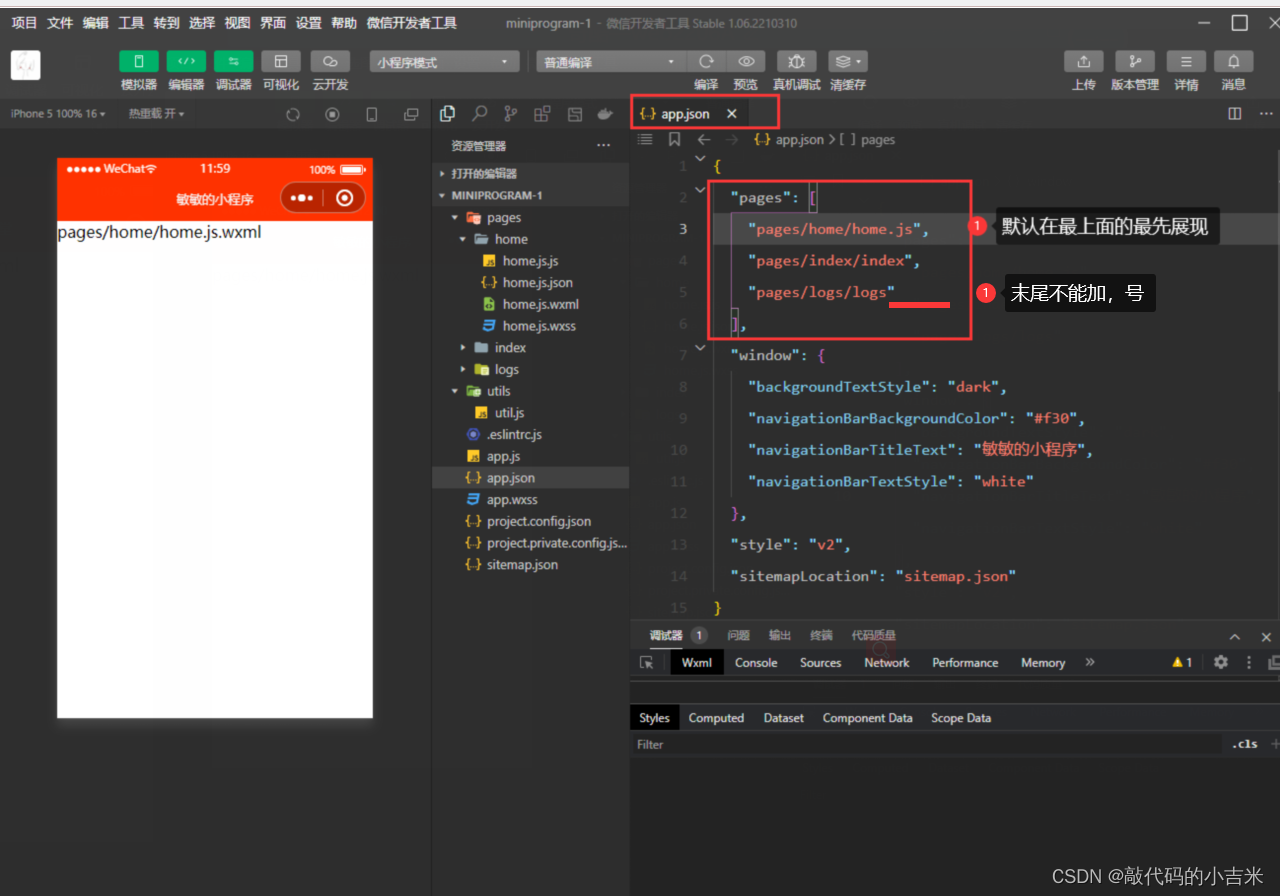Screen dimensions: 1280x896
Task: Click the simulator phone device icon
Action: point(372,115)
